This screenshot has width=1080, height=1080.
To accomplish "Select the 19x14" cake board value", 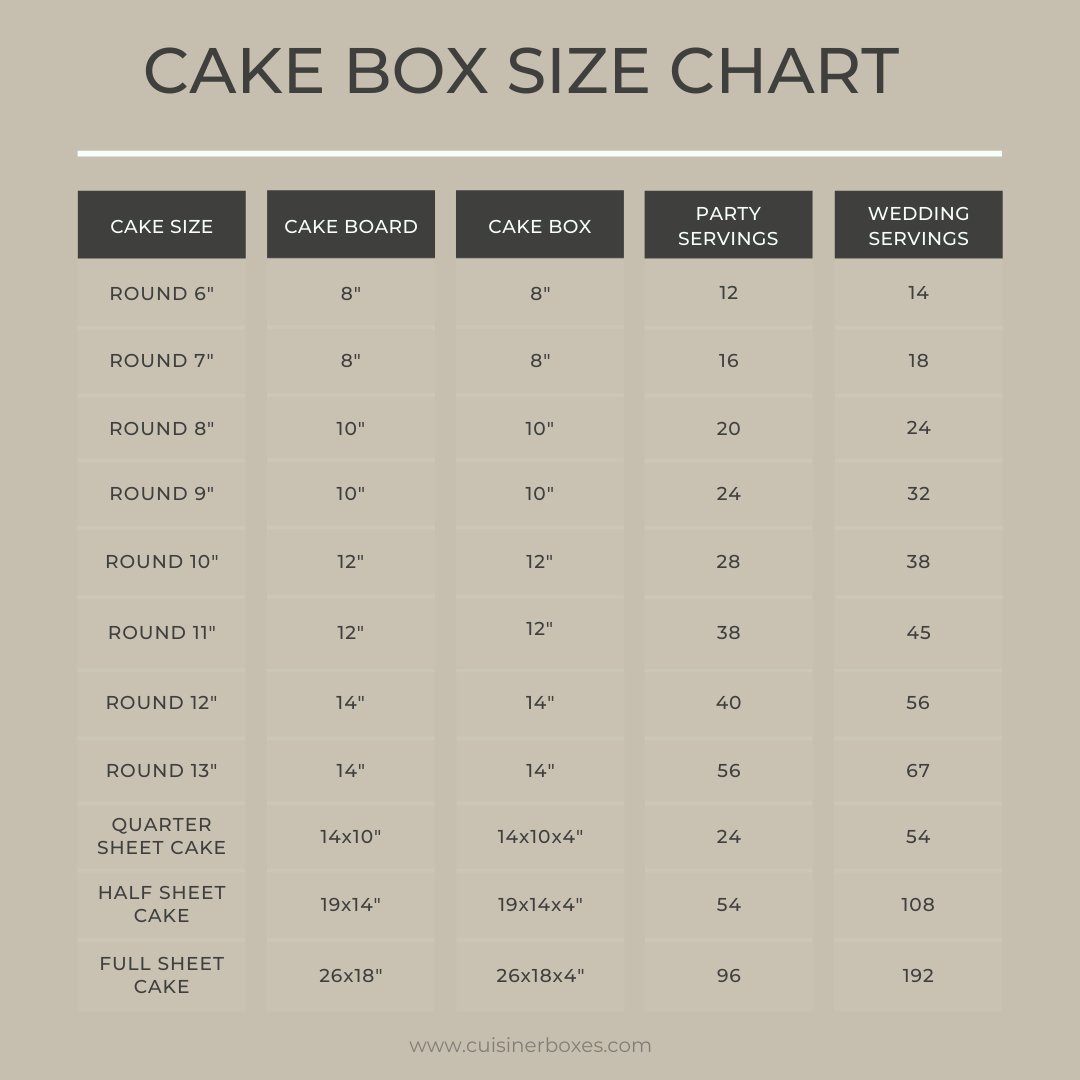I will pos(351,904).
